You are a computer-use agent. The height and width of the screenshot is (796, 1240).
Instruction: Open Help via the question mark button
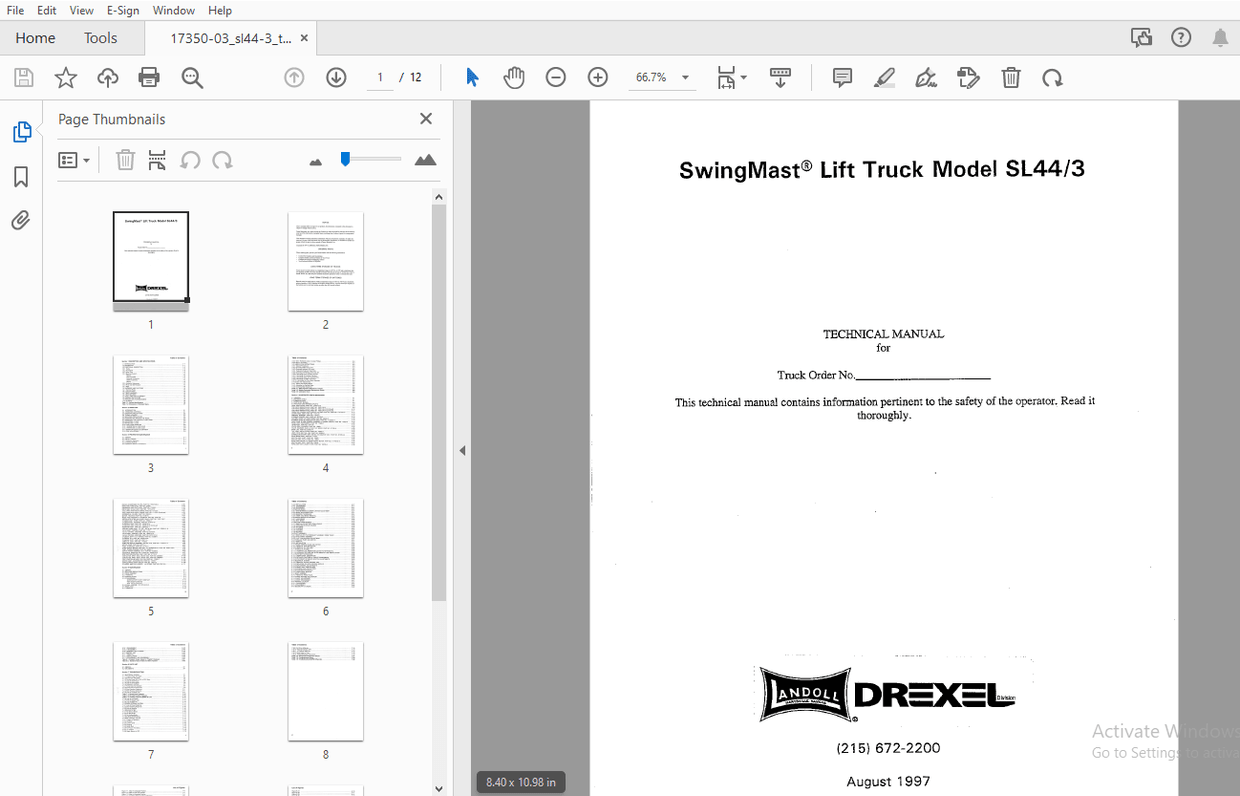pyautogui.click(x=1181, y=37)
